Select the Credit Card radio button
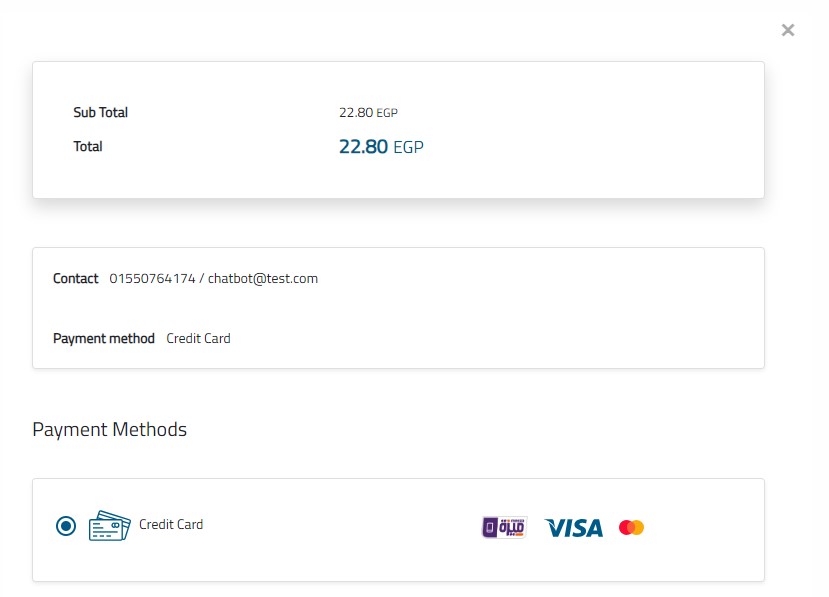This screenshot has height=597, width=829. click(66, 525)
